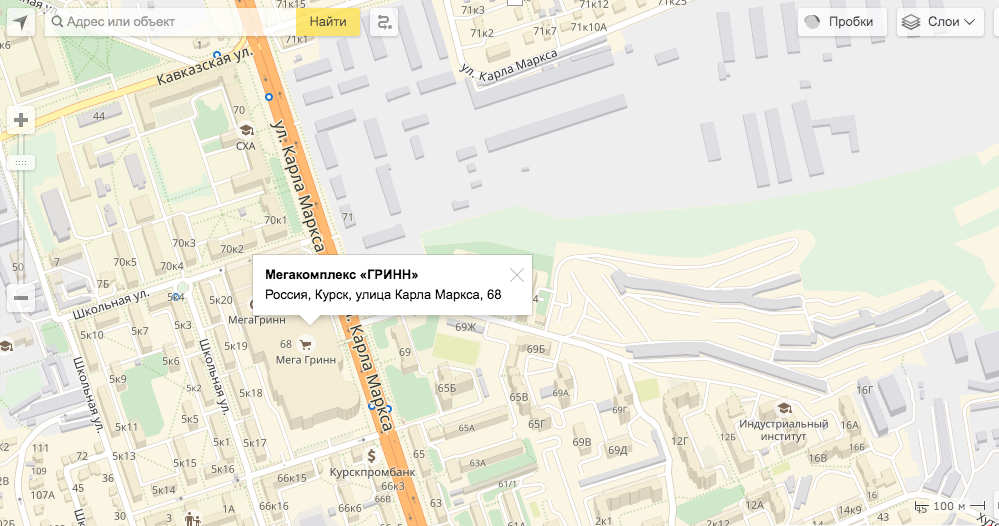Click building number 71к10А
The width and height of the screenshot is (999, 526).
(589, 27)
